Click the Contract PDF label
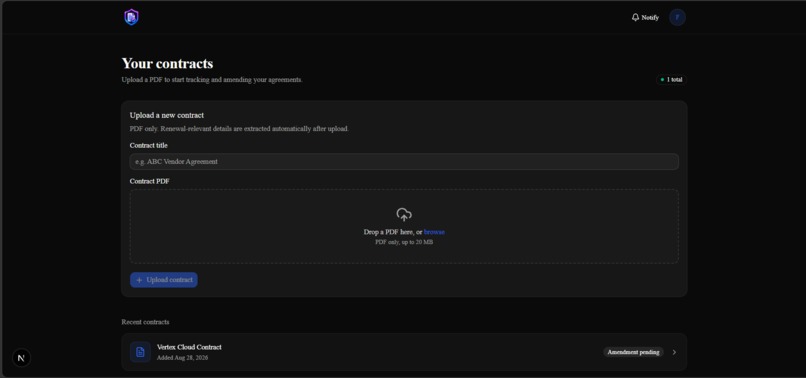 click(x=150, y=181)
